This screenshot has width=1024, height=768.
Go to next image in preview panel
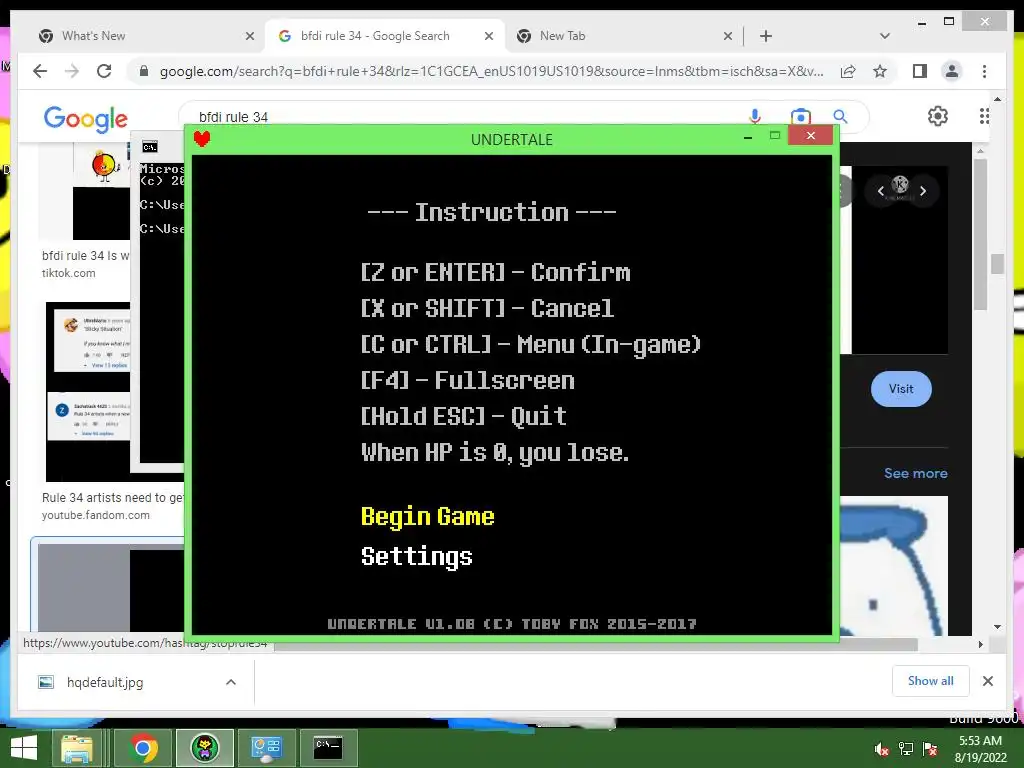(923, 191)
